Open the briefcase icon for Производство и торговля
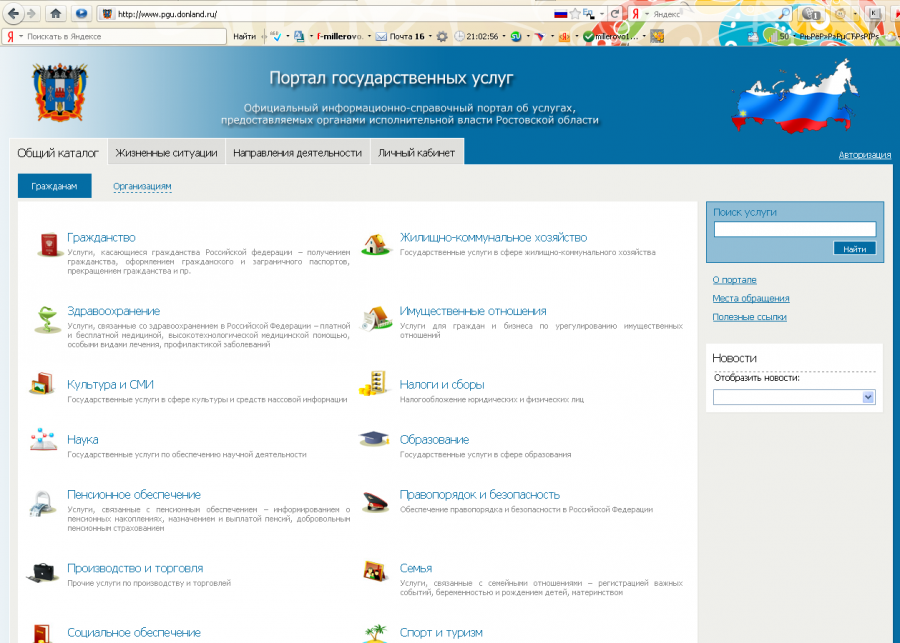 42,573
